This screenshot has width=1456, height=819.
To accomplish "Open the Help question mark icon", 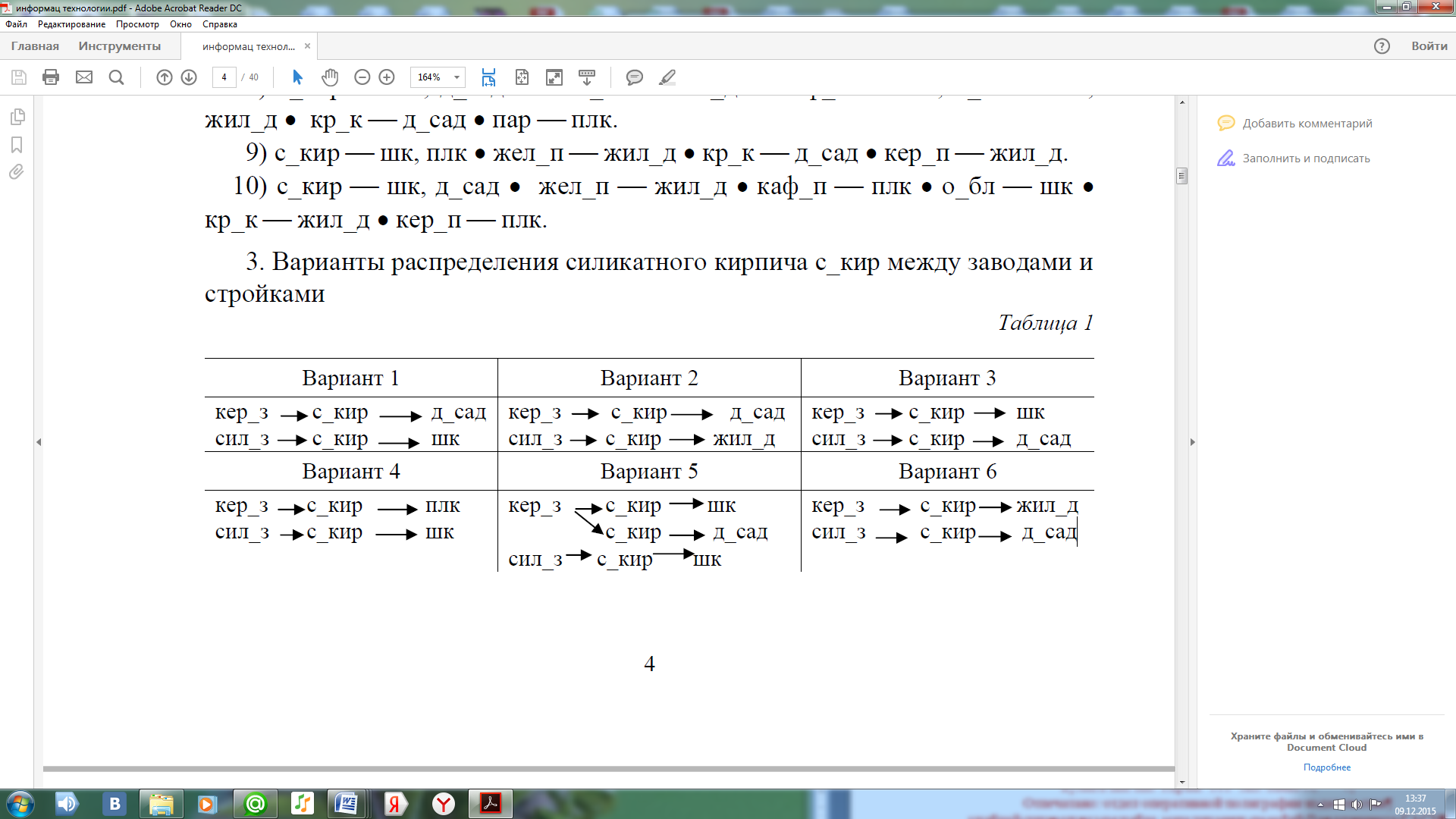I will 1382,46.
